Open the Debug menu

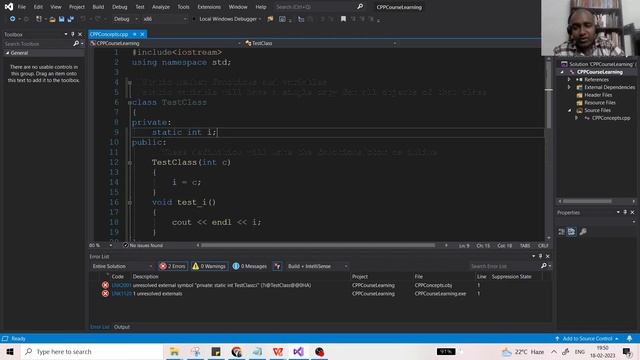120,7
